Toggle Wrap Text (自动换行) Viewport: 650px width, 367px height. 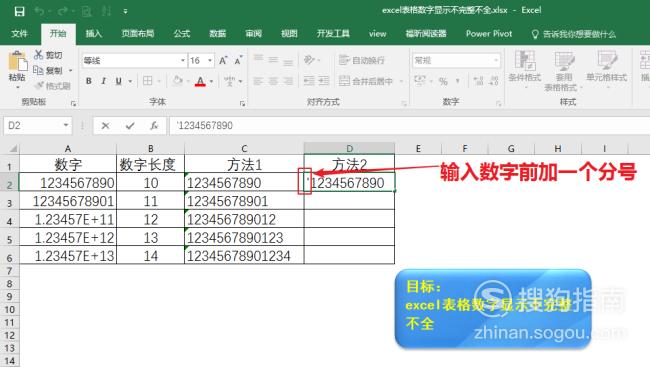pyautogui.click(x=361, y=61)
